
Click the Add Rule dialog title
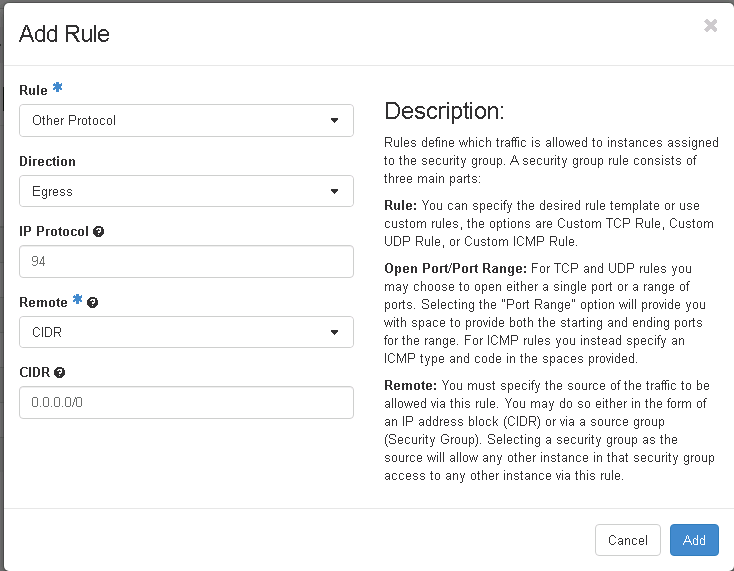tap(64, 34)
